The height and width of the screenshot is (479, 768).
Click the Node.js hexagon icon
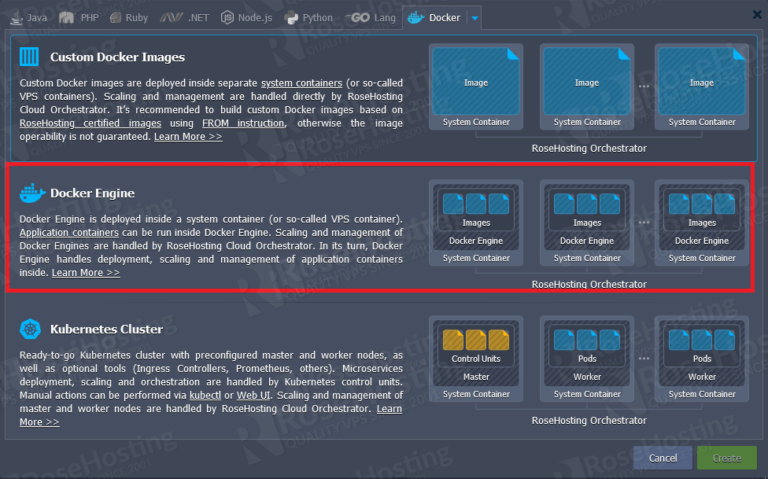(227, 18)
